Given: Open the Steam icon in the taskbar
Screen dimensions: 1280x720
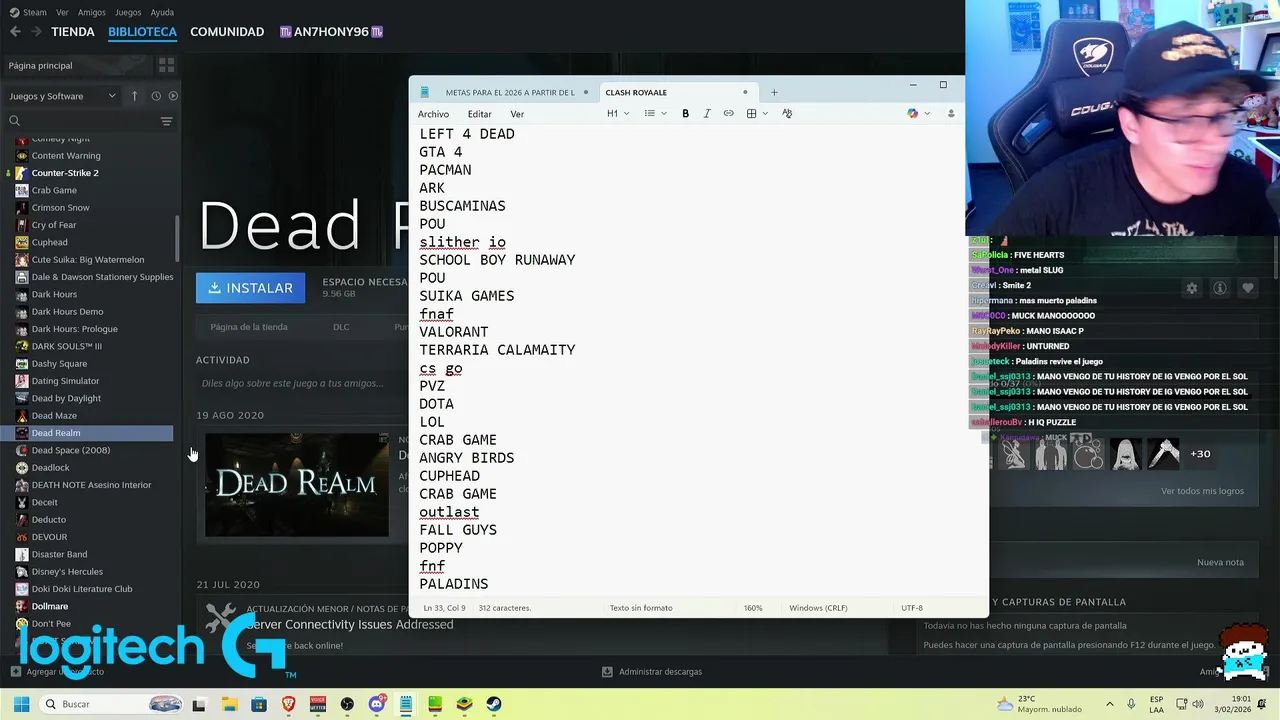Looking at the screenshot, I should coord(494,704).
